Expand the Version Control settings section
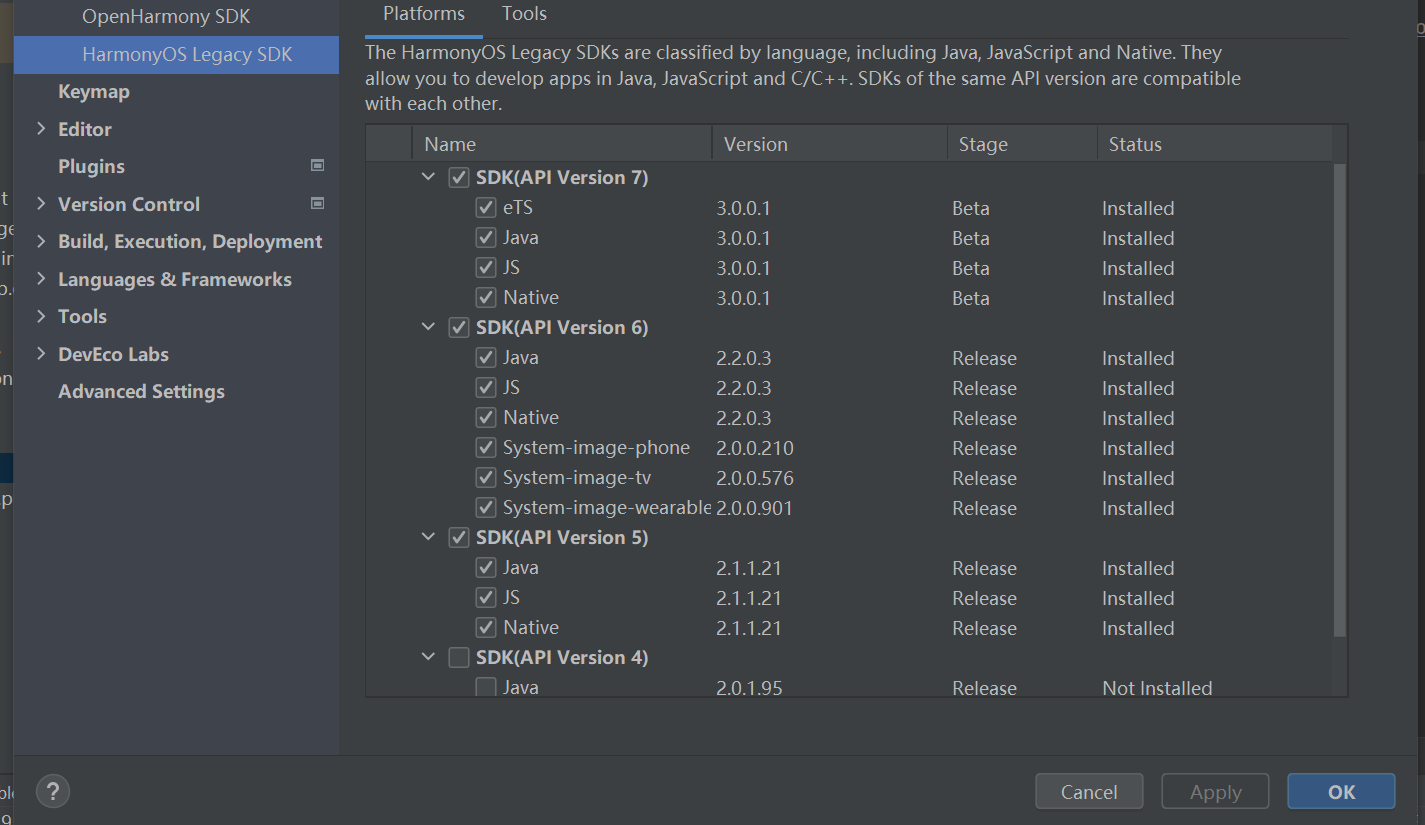1425x825 pixels. pos(41,204)
